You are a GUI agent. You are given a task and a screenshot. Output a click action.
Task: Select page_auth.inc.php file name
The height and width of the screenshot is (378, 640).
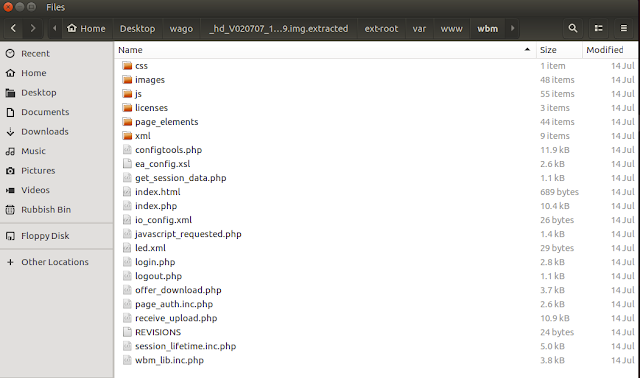[x=174, y=304]
